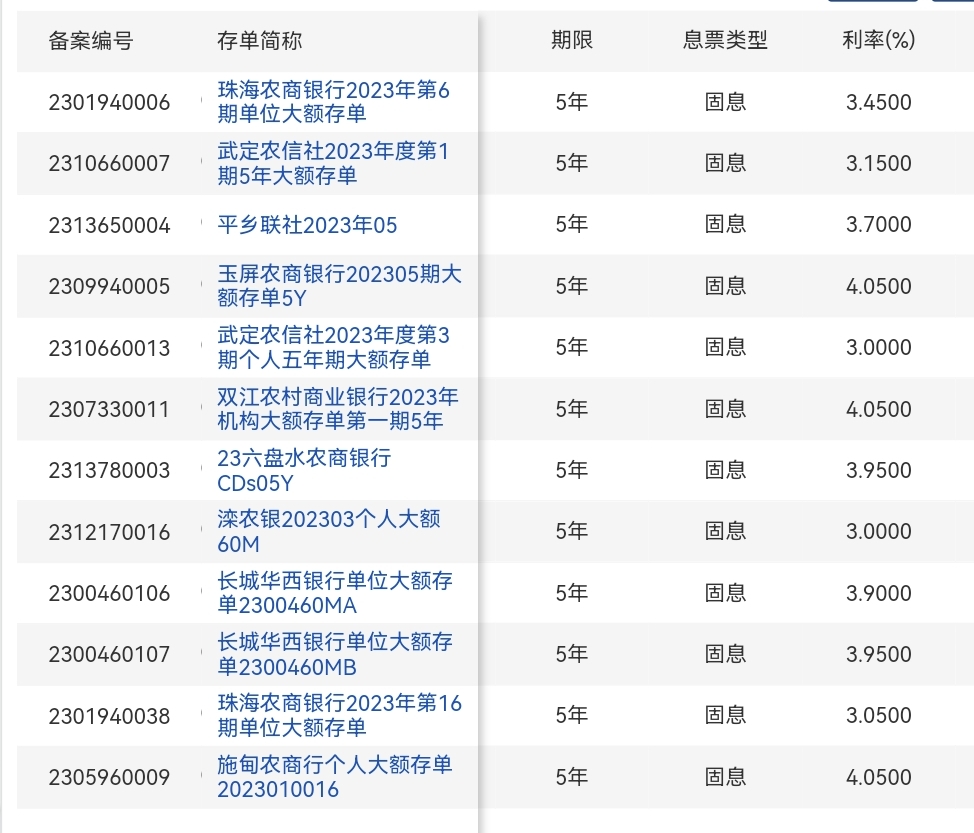Click the 息票类型 column header

point(725,40)
